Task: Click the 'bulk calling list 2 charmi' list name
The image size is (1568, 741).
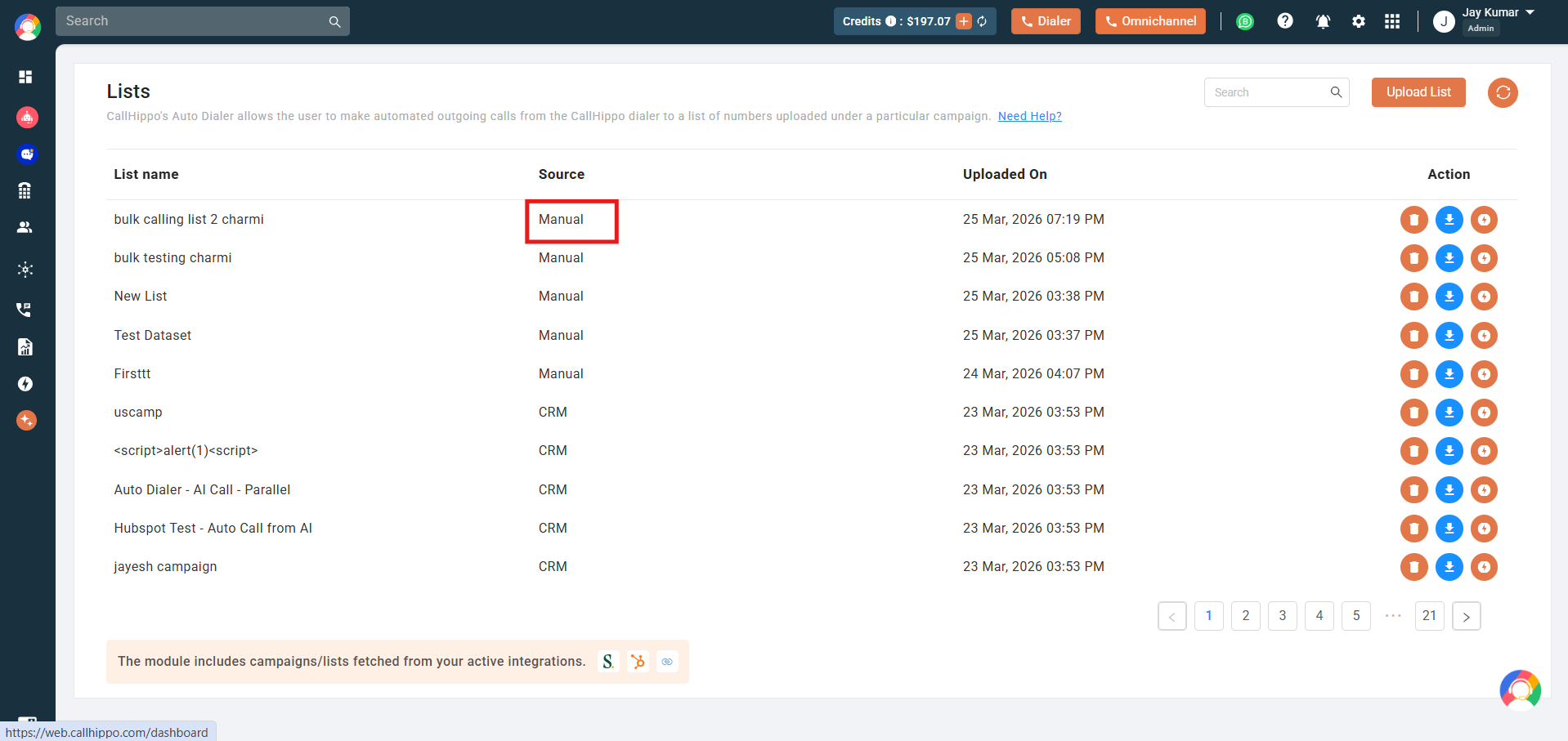Action: click(x=189, y=219)
